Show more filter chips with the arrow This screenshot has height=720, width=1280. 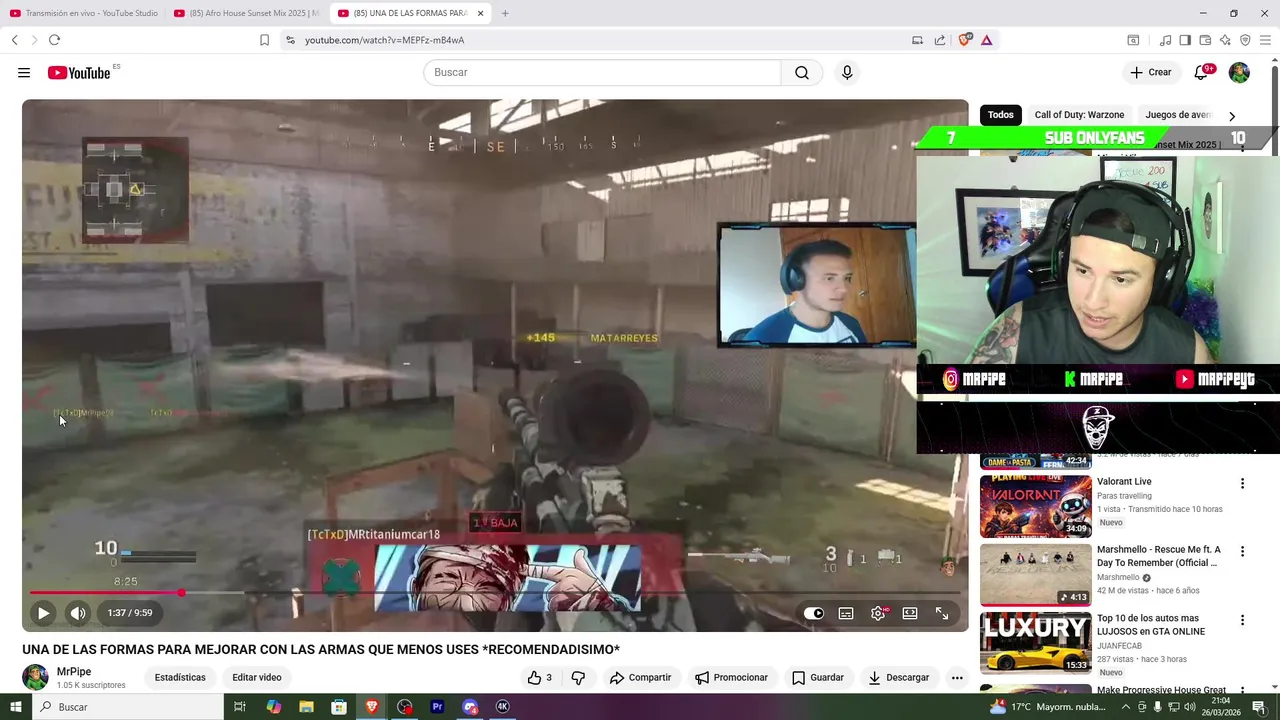pyautogui.click(x=1232, y=116)
